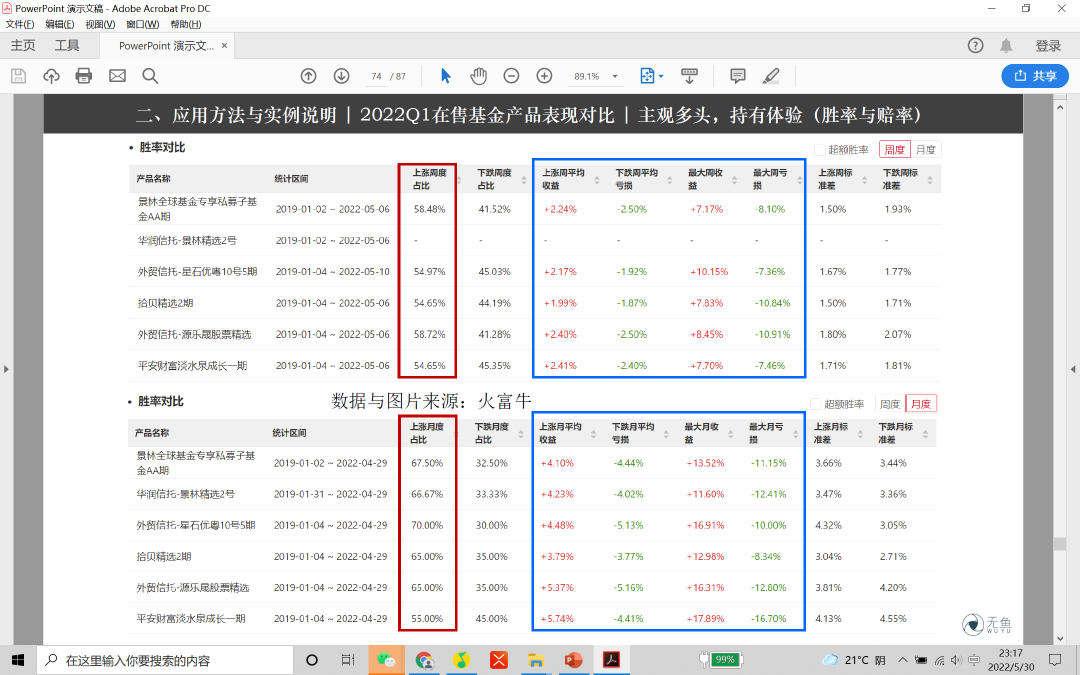This screenshot has width=1080, height=675.
Task: Open the 视图(V) menu
Action: coord(100,24)
